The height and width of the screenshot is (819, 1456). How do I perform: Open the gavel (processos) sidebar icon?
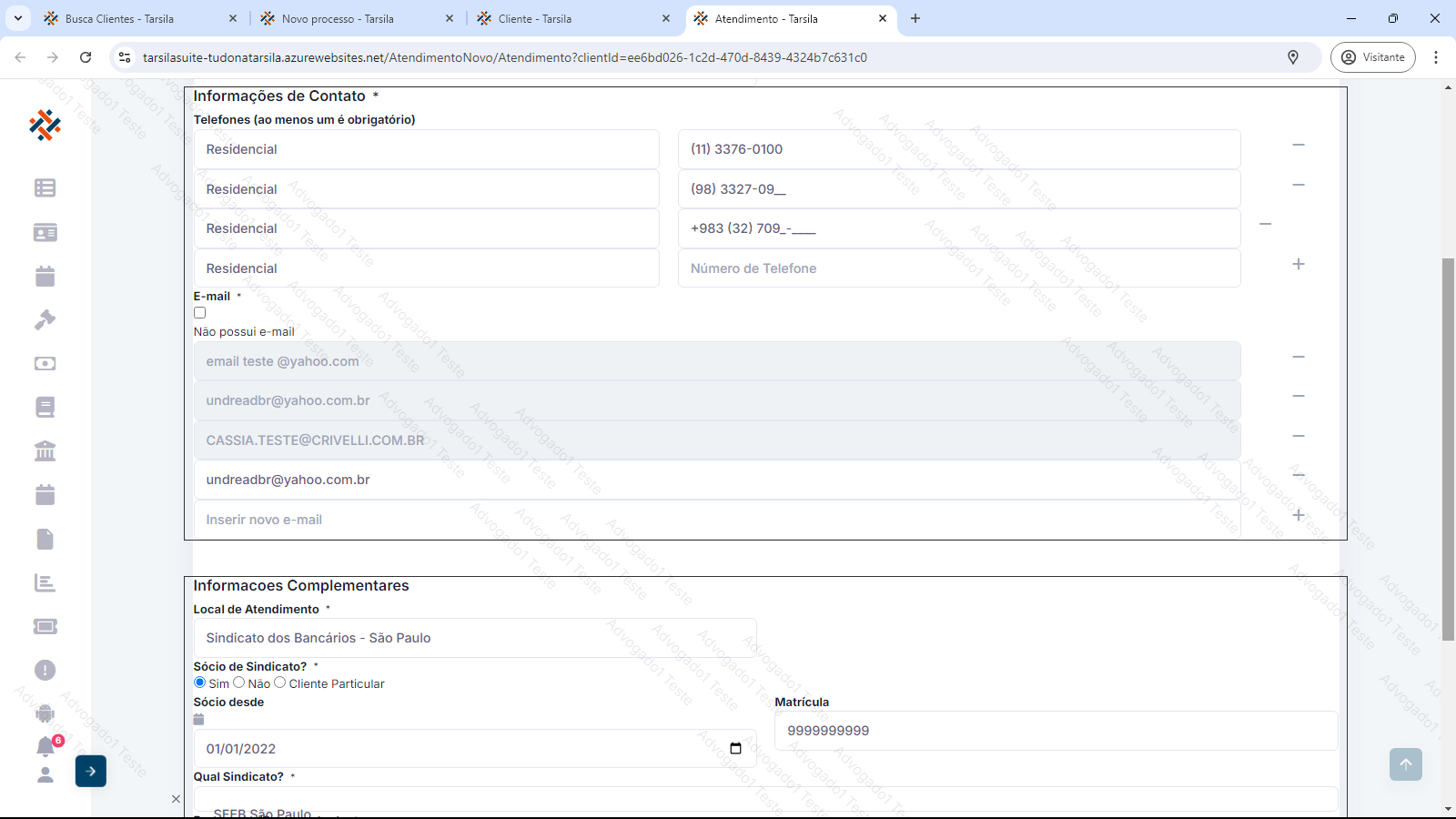45,319
